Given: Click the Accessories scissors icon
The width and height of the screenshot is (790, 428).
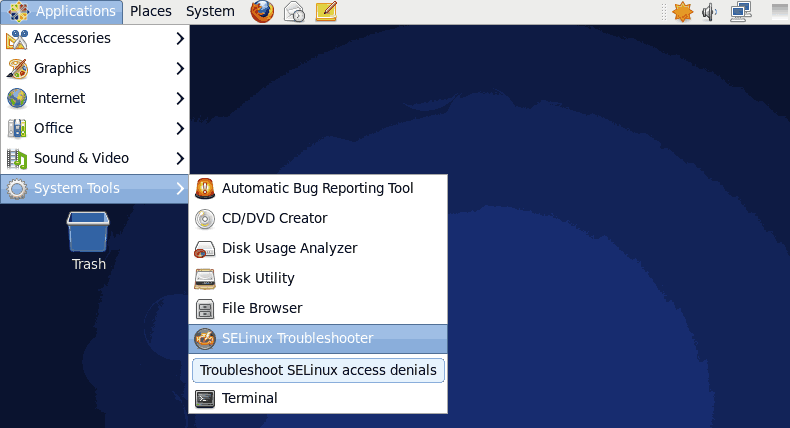Looking at the screenshot, I should [17, 39].
